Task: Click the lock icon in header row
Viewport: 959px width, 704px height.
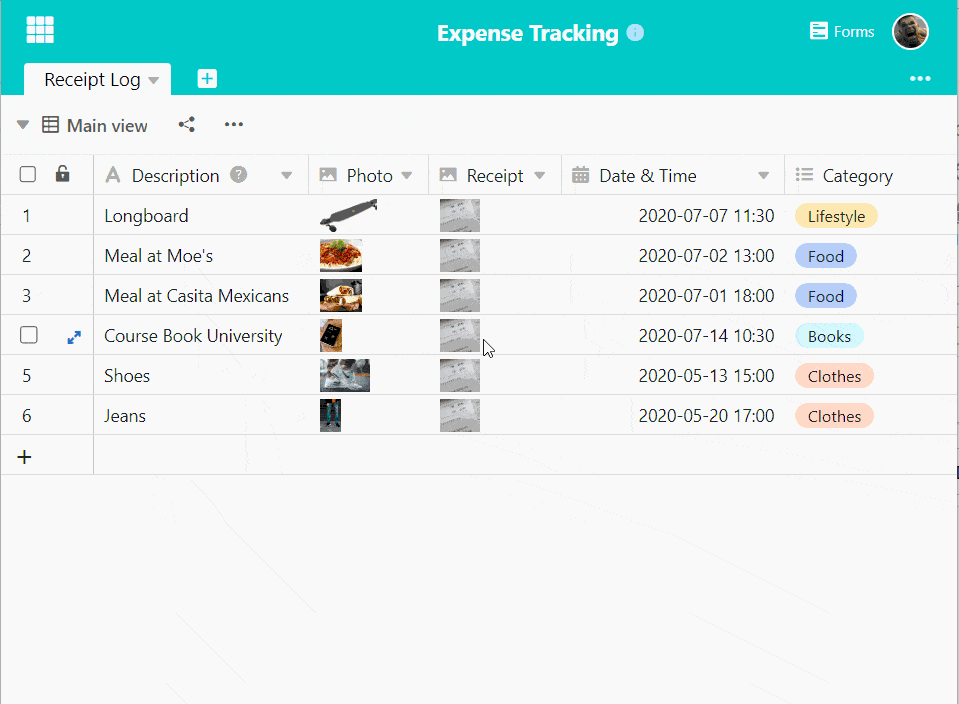Action: [63, 175]
